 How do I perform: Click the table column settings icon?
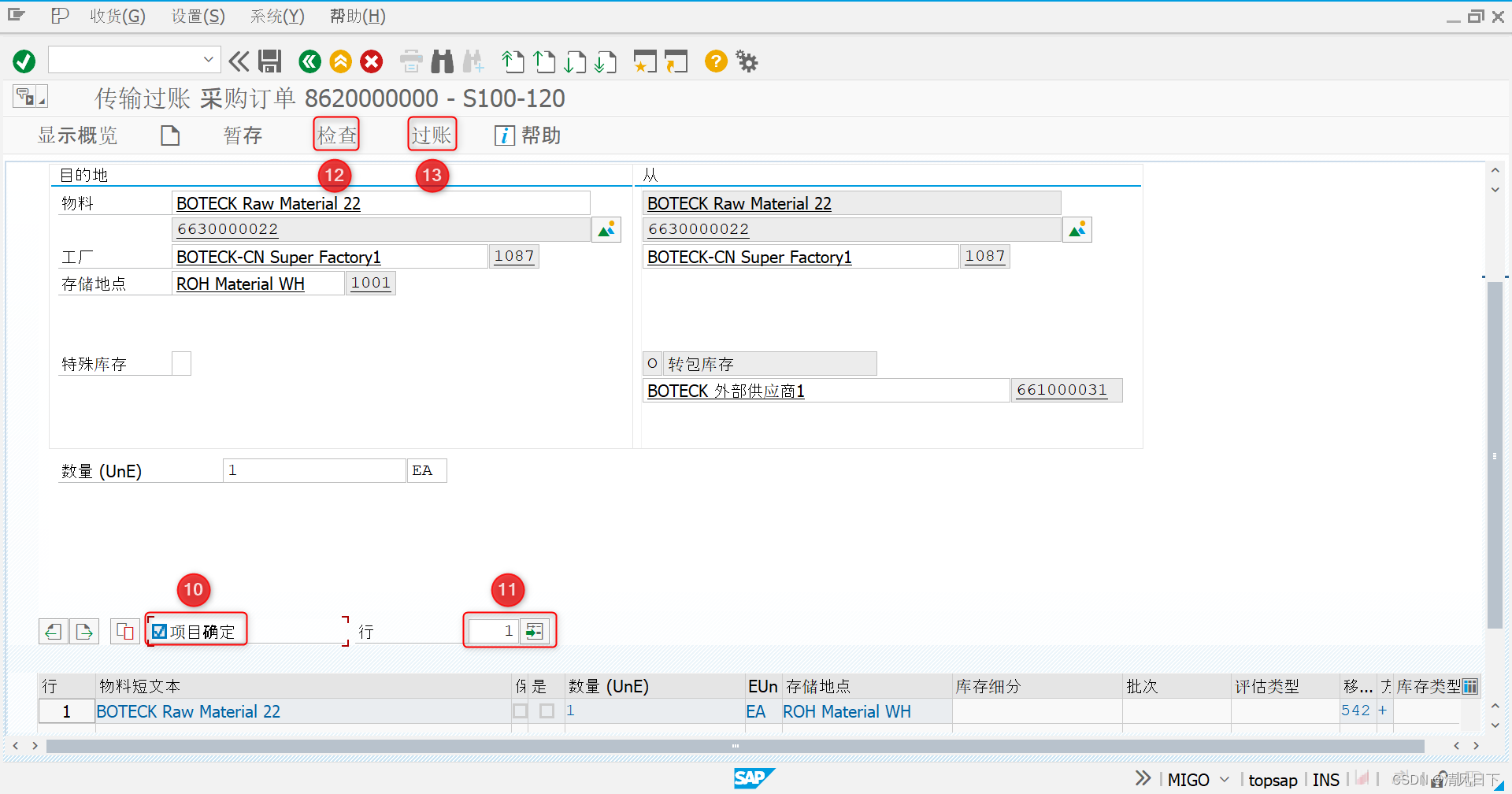(1469, 686)
